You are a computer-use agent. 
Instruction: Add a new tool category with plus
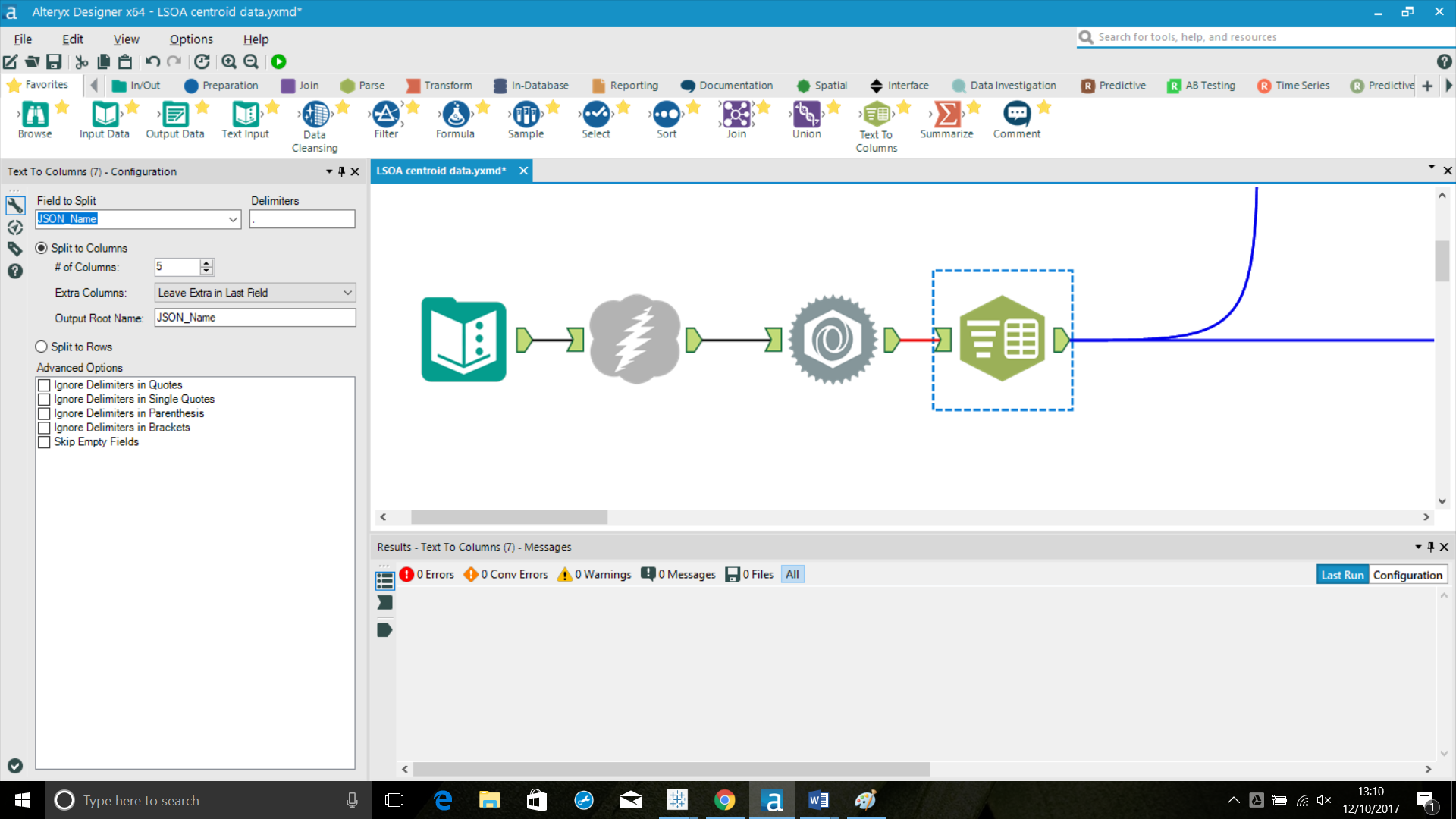coord(1427,86)
